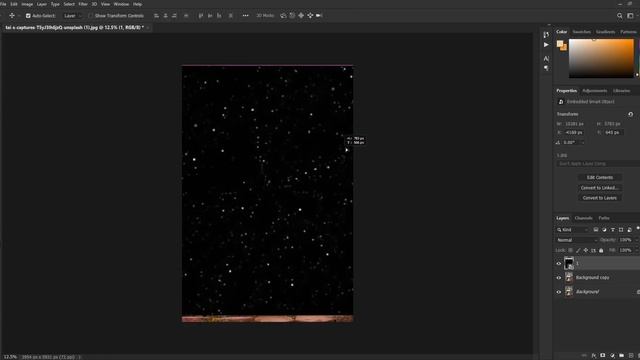The height and width of the screenshot is (360, 640).
Task: Open the Window menu
Action: pos(121,4)
